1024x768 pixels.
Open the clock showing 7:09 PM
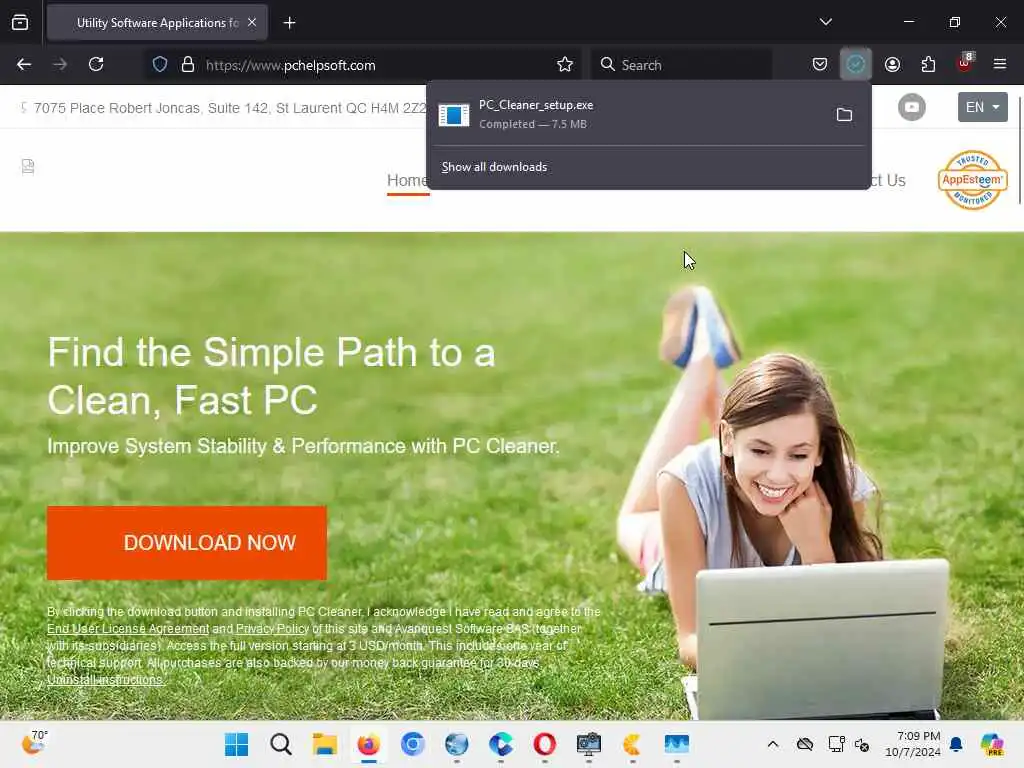click(x=912, y=744)
